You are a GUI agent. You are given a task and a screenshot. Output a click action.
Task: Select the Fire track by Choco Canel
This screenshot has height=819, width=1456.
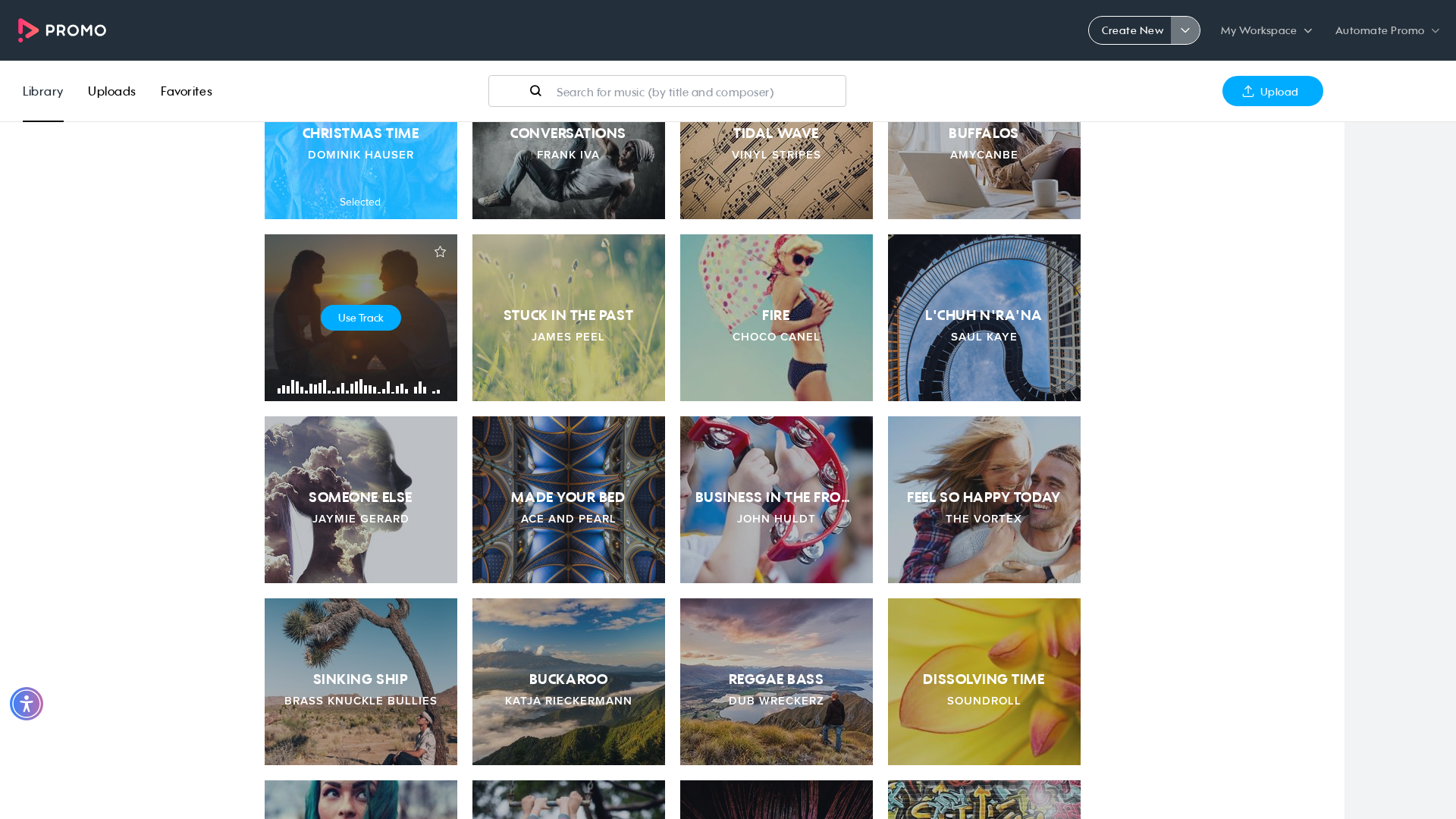point(777,318)
